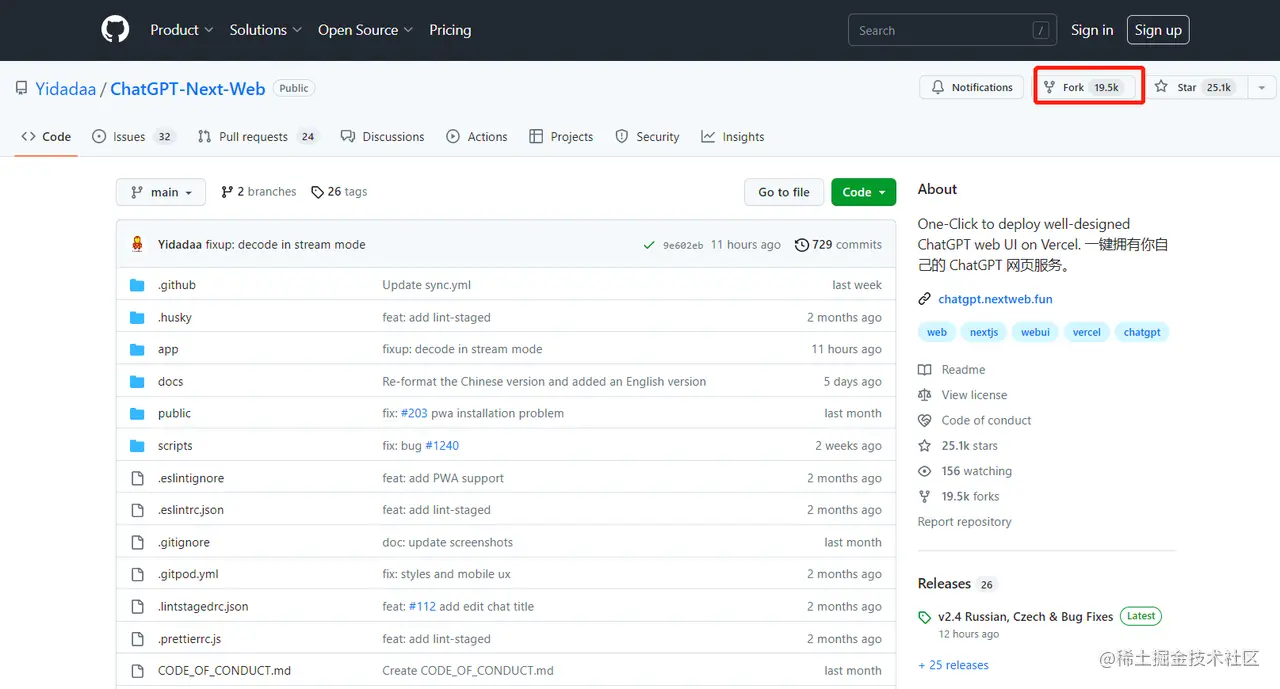Viewport: 1280px width, 689px height.
Task: Open the Discussions tab
Action: (x=382, y=136)
